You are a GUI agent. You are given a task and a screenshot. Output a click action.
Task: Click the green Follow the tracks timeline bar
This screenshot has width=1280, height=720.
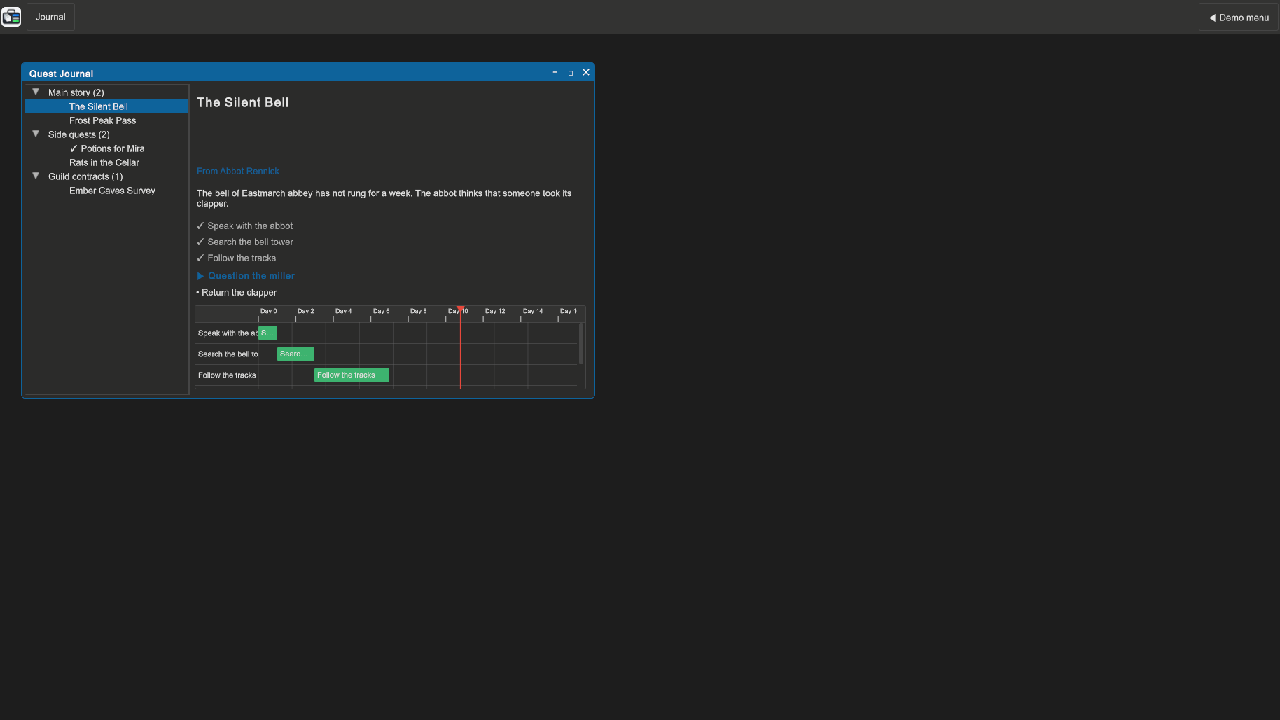pyautogui.click(x=351, y=375)
